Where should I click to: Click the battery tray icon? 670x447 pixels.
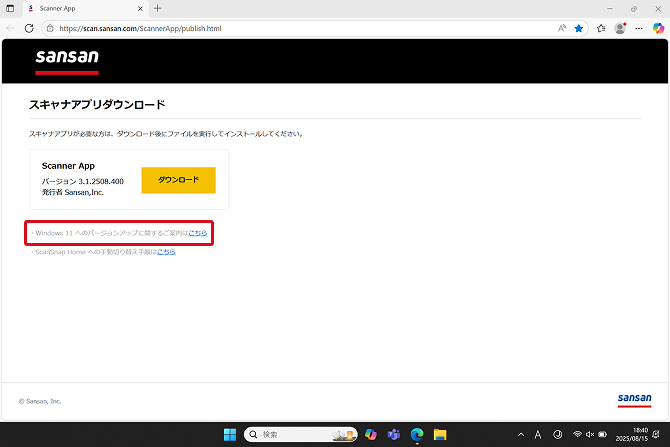tap(602, 435)
